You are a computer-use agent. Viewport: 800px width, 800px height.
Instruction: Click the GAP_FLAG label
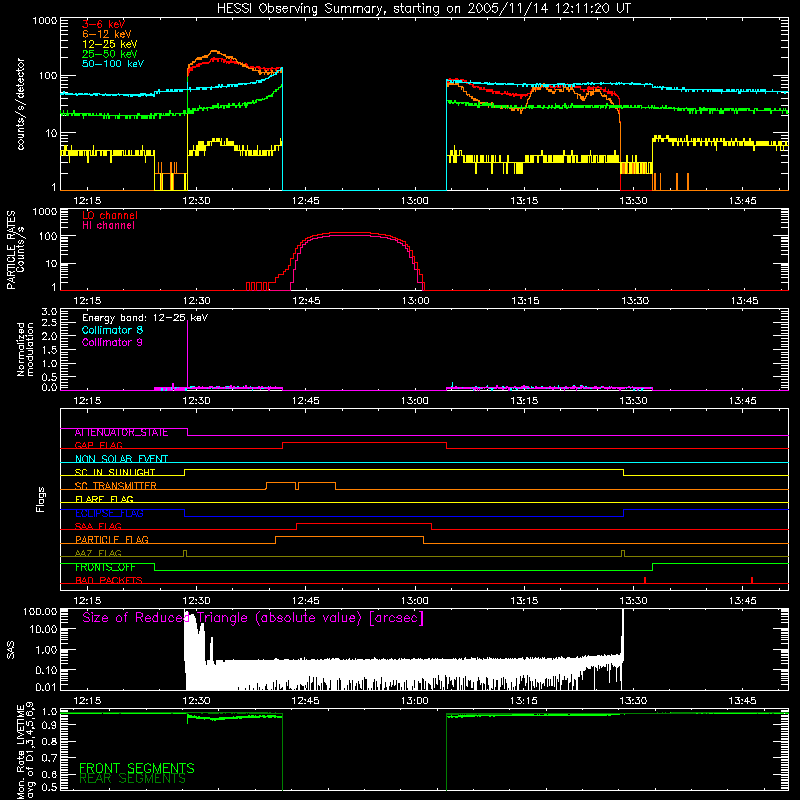(98, 445)
